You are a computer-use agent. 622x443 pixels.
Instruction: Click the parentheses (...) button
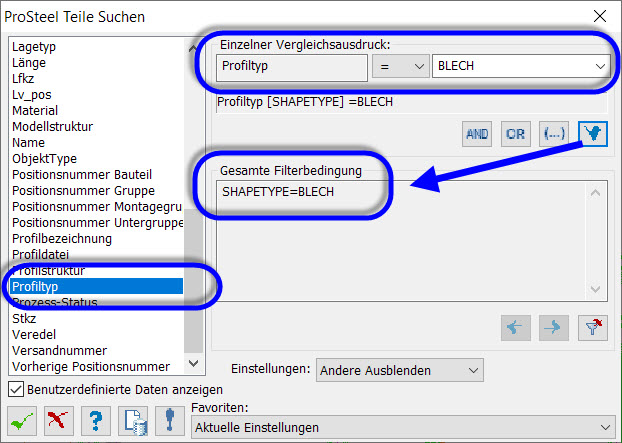pos(554,134)
